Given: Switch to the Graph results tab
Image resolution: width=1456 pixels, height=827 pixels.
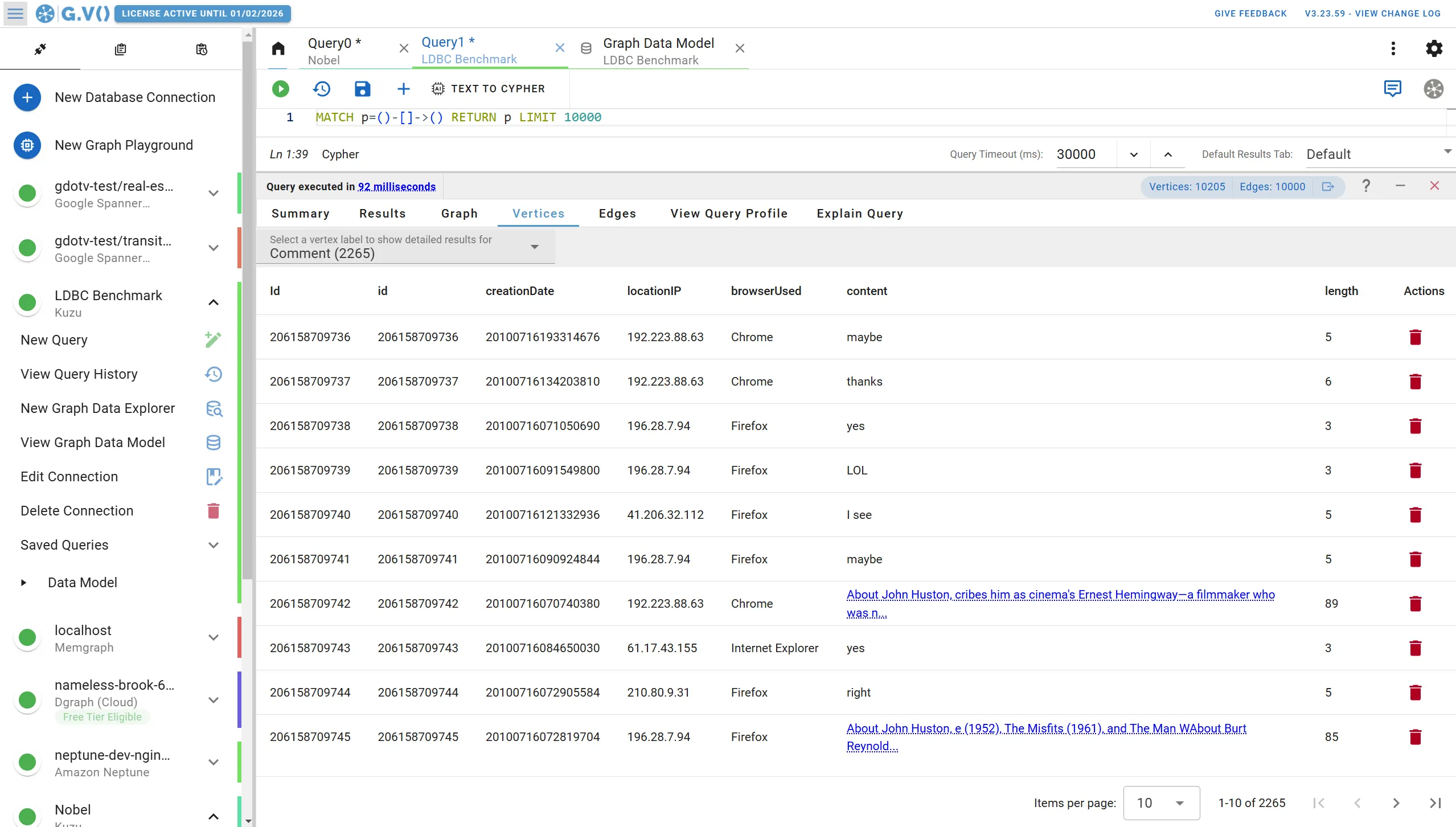Looking at the screenshot, I should tap(459, 214).
